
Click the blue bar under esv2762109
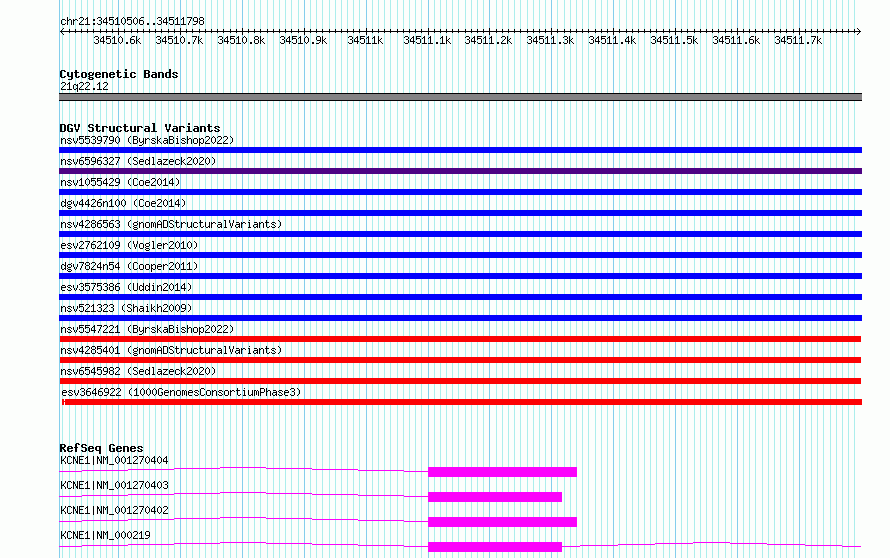point(460,255)
